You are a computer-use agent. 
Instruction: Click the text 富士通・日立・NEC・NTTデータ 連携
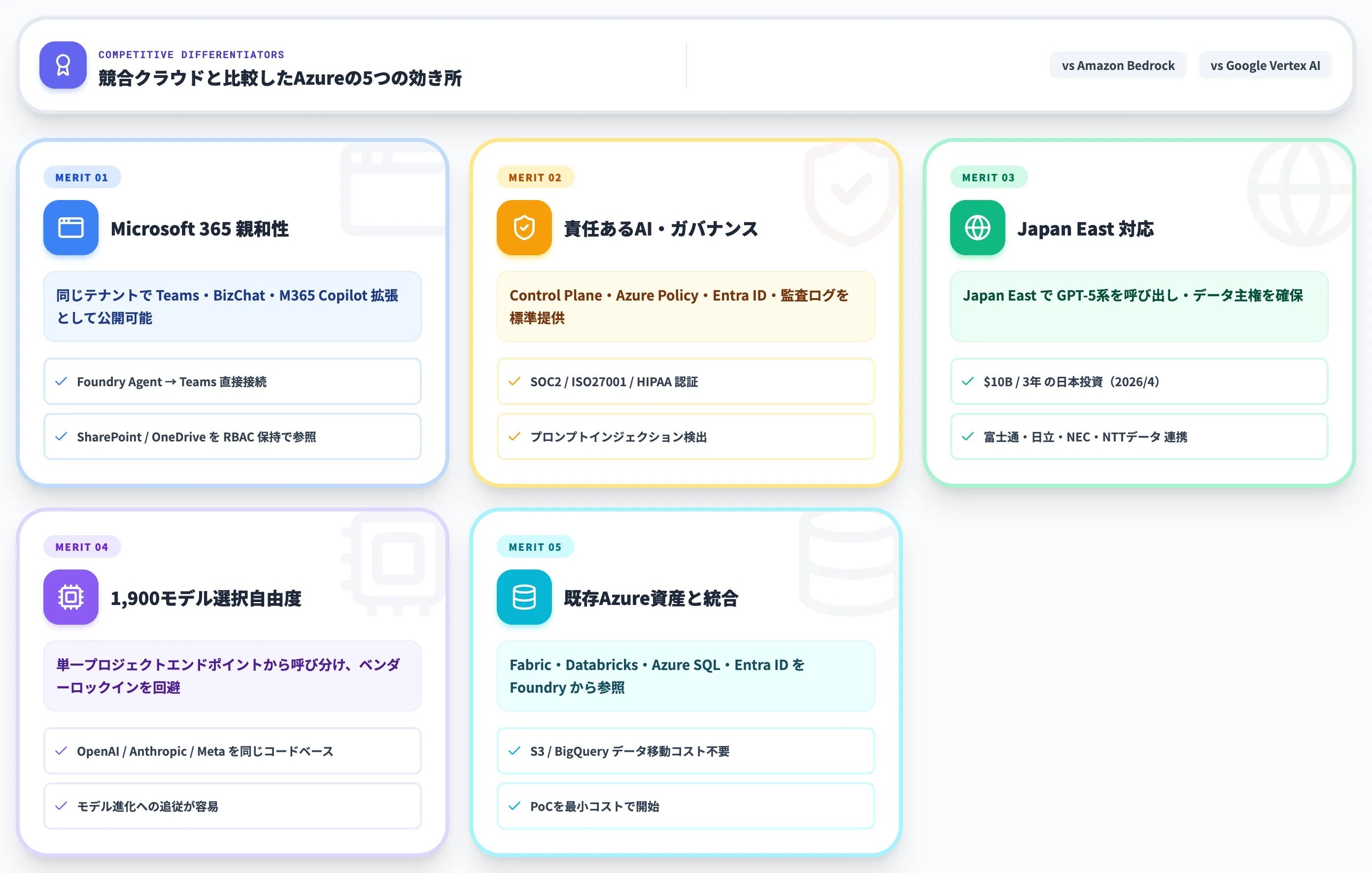click(x=1086, y=437)
